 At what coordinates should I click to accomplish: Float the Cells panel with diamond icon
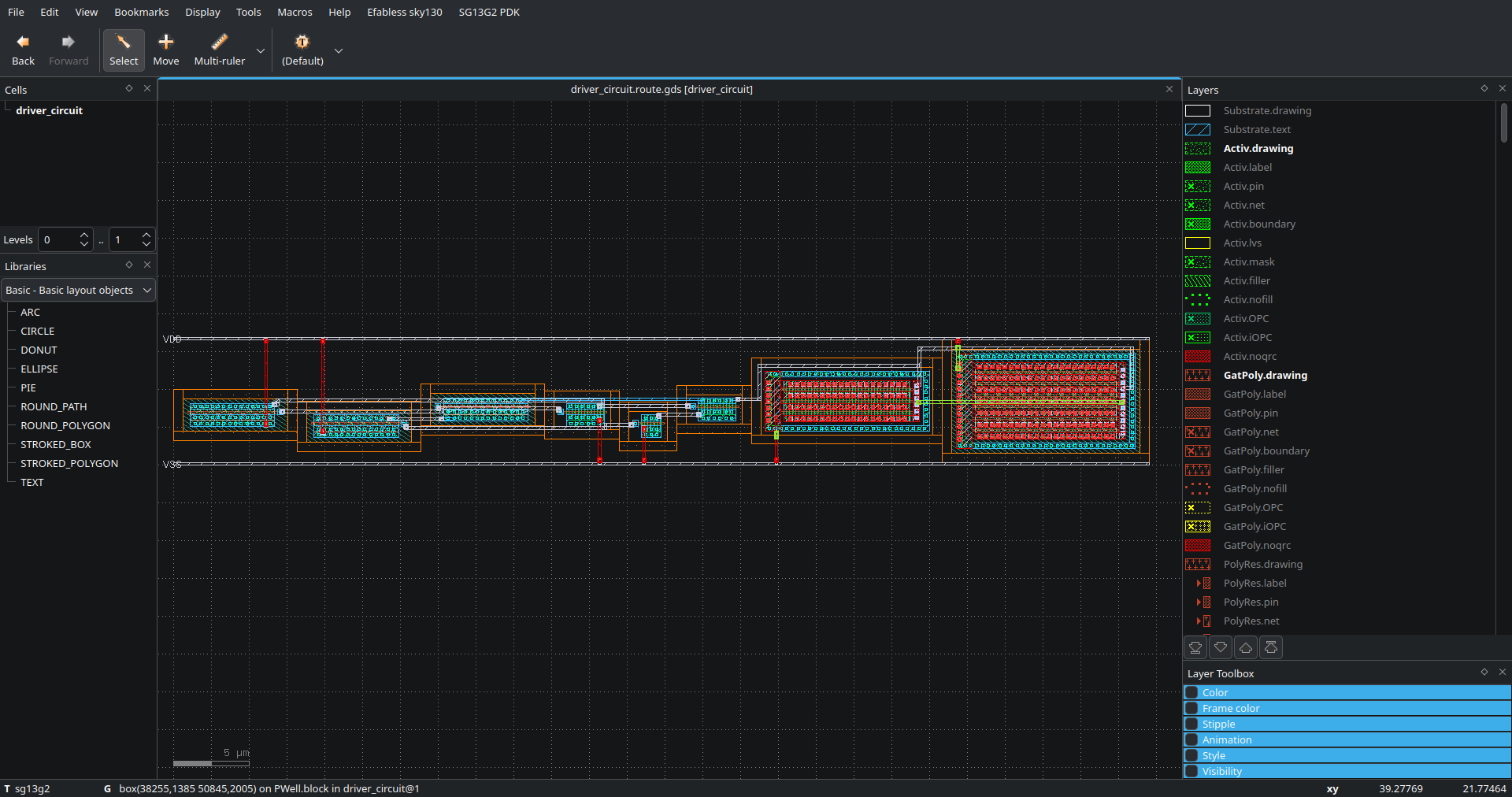click(x=129, y=89)
